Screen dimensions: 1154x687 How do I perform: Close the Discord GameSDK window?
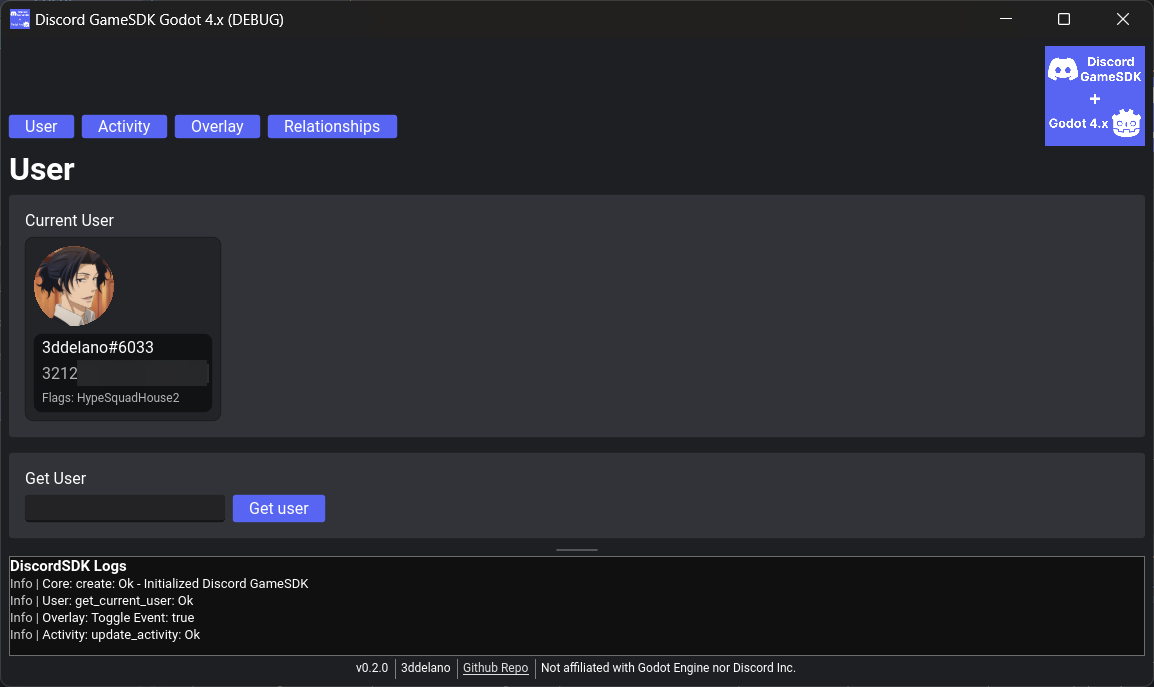(1122, 19)
